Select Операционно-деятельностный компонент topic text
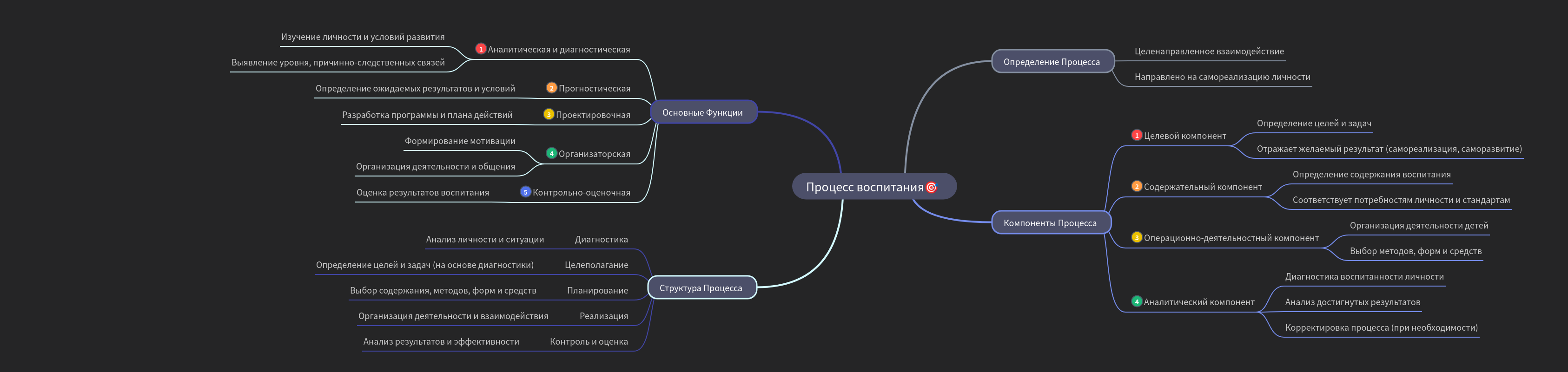The width and height of the screenshot is (1568, 372). (x=1231, y=238)
